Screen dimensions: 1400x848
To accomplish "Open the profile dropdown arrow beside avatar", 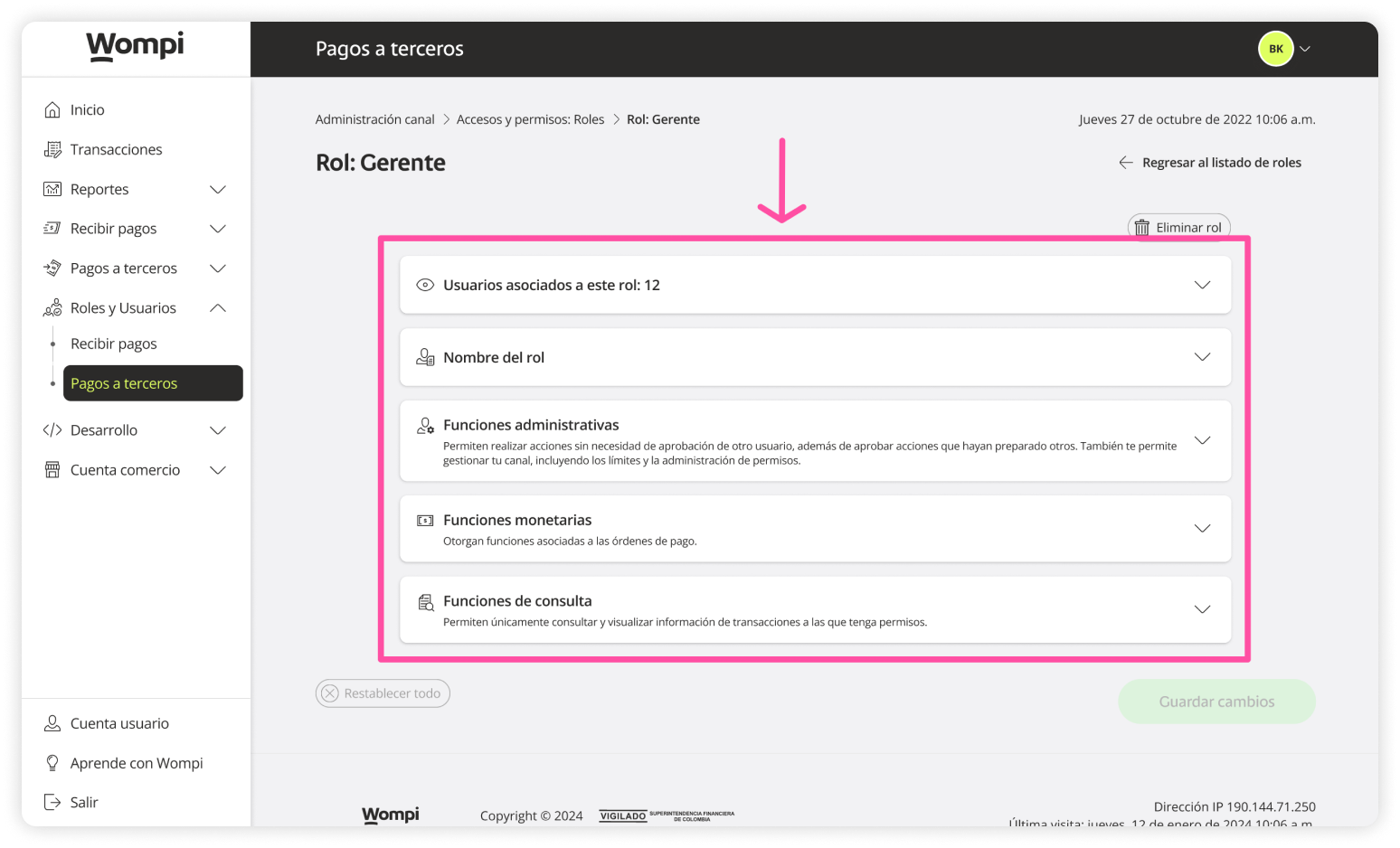I will coord(1305,49).
